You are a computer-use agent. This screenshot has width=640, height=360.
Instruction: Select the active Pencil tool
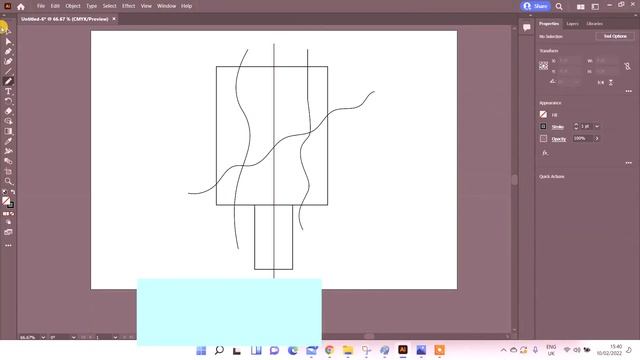[8, 81]
